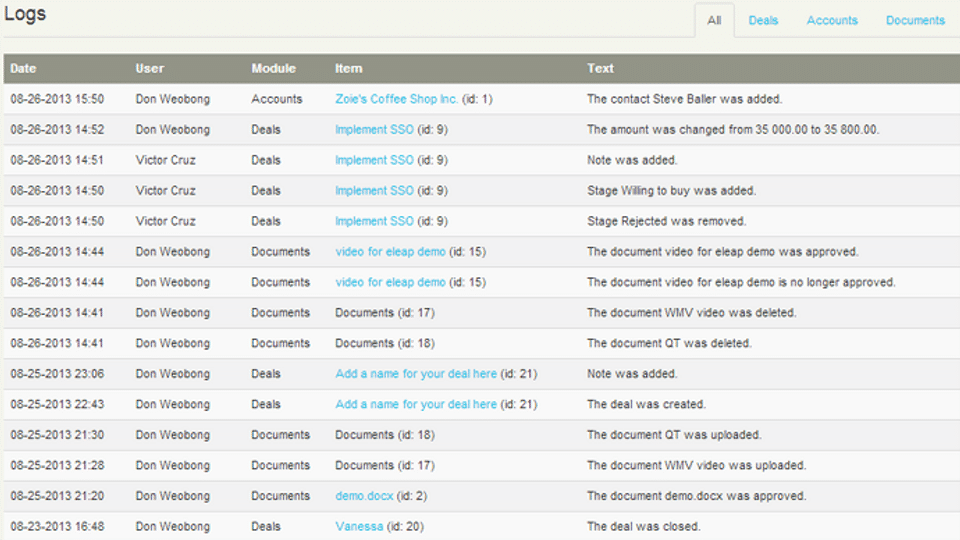The width and height of the screenshot is (960, 540).
Task: Open the Deals tab
Action: click(x=763, y=20)
